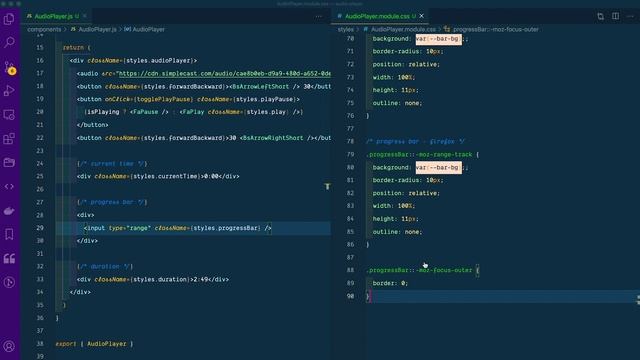Open the simplecast audio URL link
Screen dimensions: 640x360
point(224,73)
